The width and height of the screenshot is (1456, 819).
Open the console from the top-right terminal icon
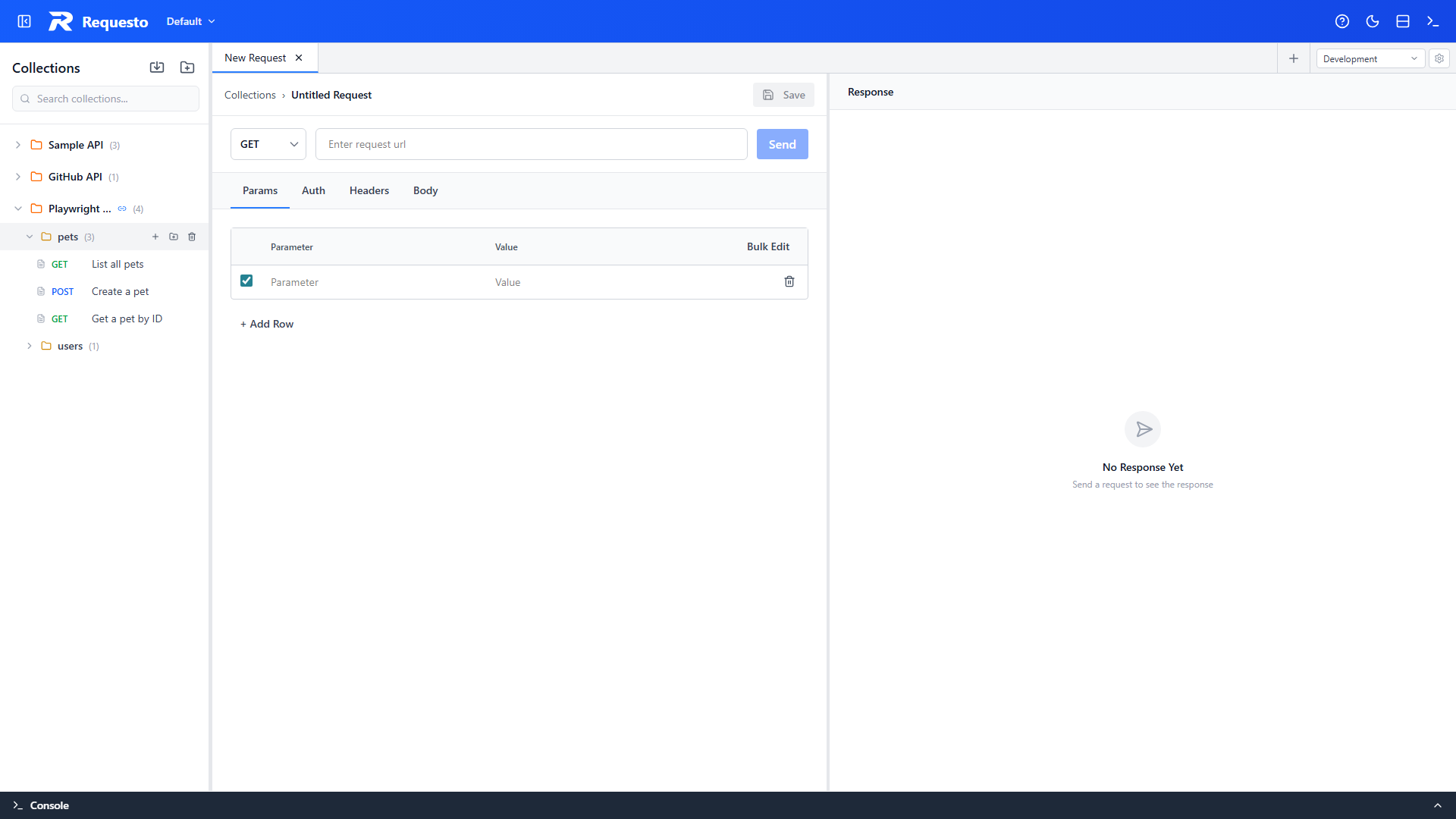[1433, 21]
